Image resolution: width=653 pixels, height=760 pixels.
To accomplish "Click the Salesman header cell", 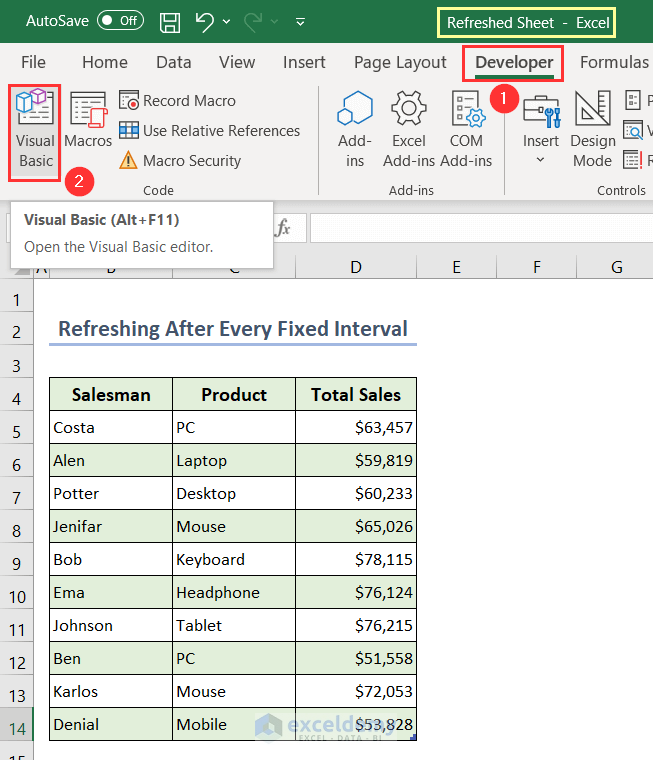I will [111, 395].
